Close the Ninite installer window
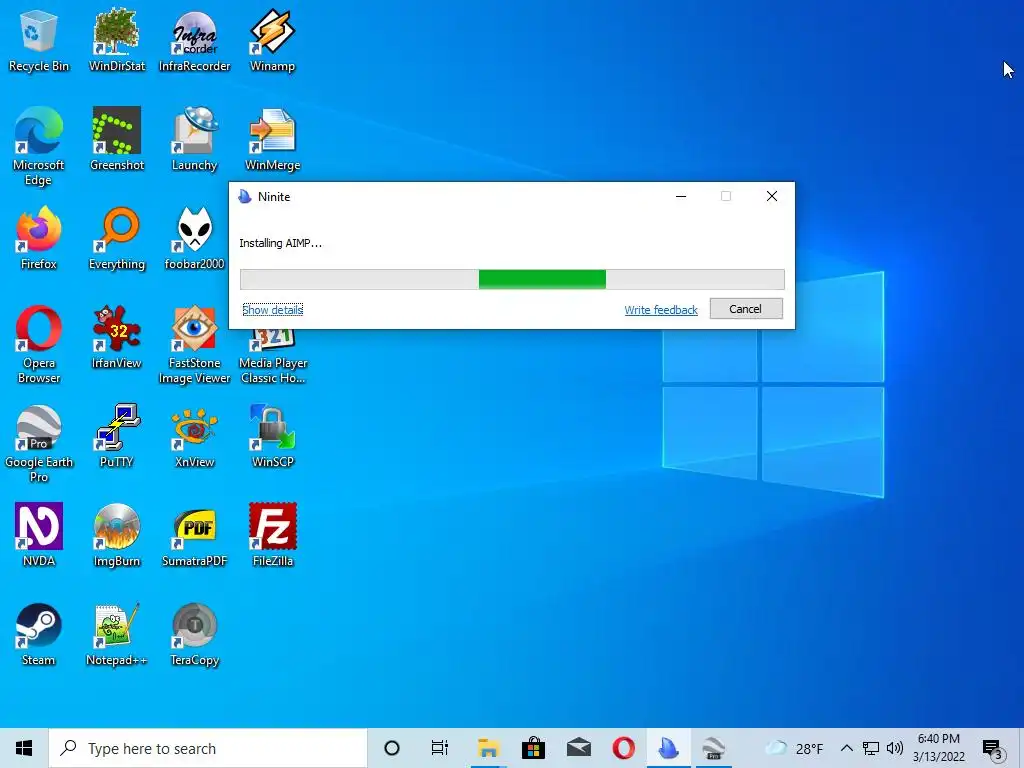The width and height of the screenshot is (1024, 768). coord(771,196)
